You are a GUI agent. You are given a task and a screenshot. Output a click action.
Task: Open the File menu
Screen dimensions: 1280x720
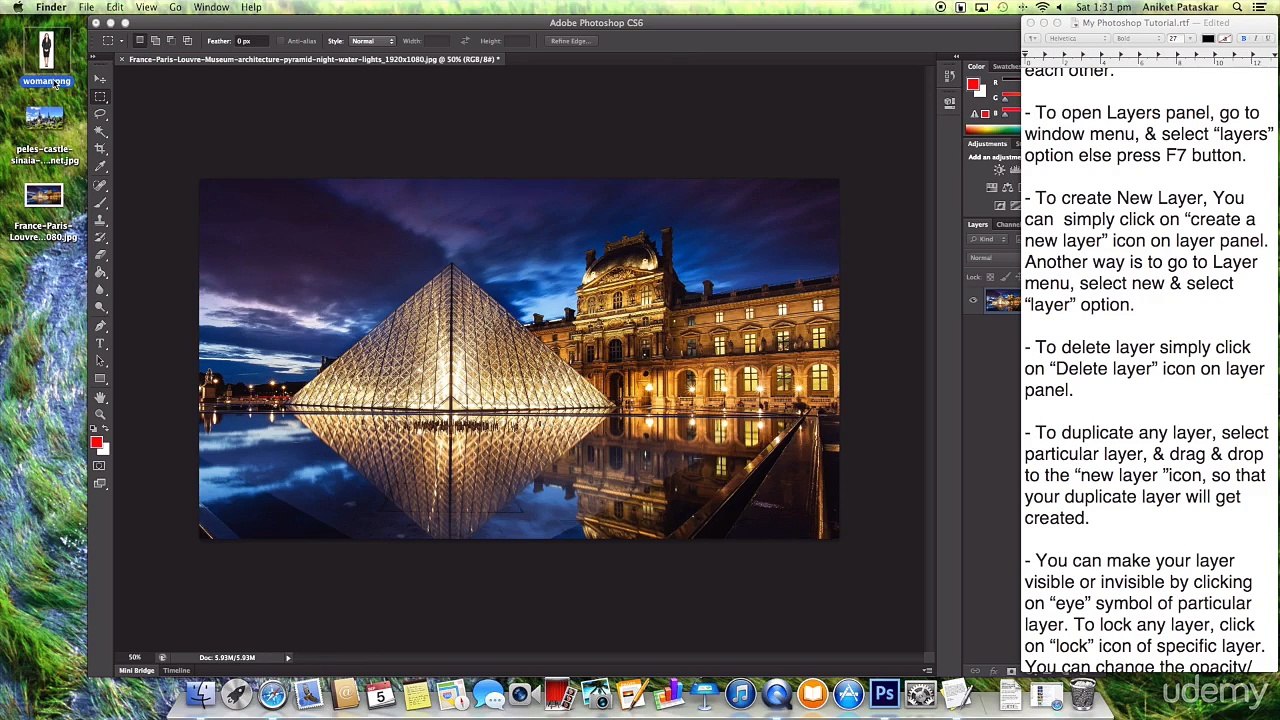tap(87, 7)
